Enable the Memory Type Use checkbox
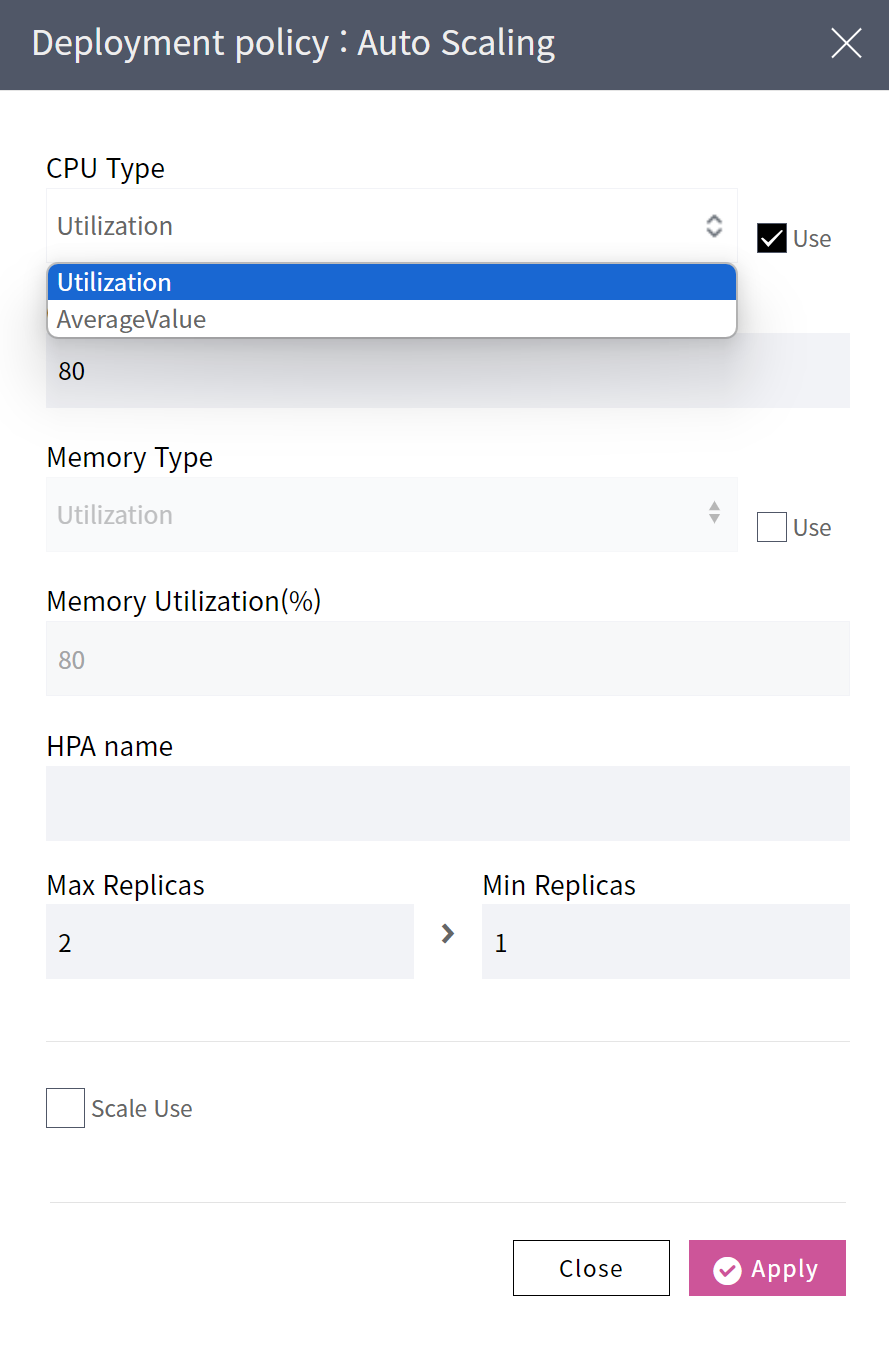This screenshot has width=889, height=1345. tap(771, 527)
